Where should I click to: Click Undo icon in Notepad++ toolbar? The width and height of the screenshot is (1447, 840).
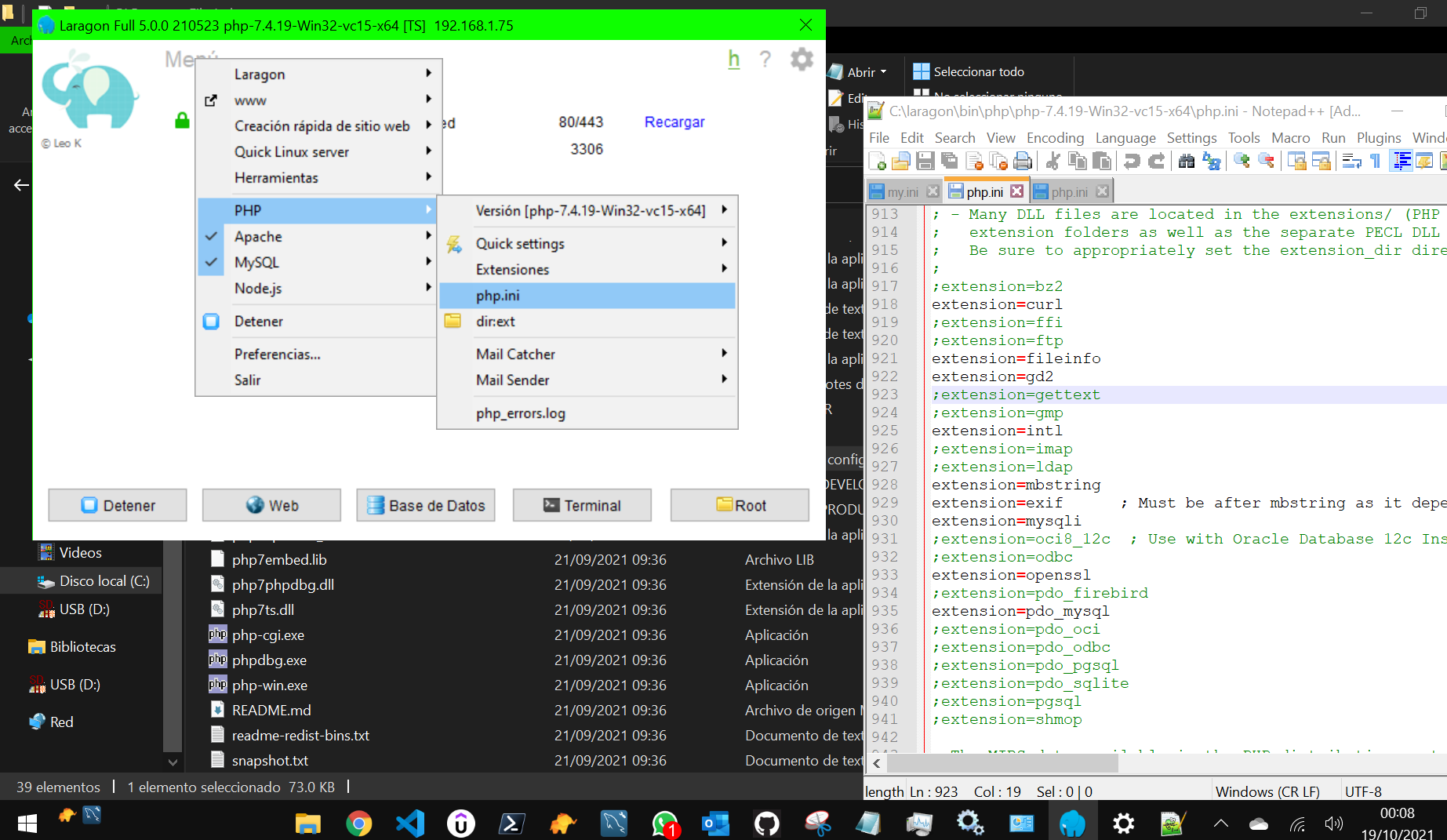point(1132,162)
